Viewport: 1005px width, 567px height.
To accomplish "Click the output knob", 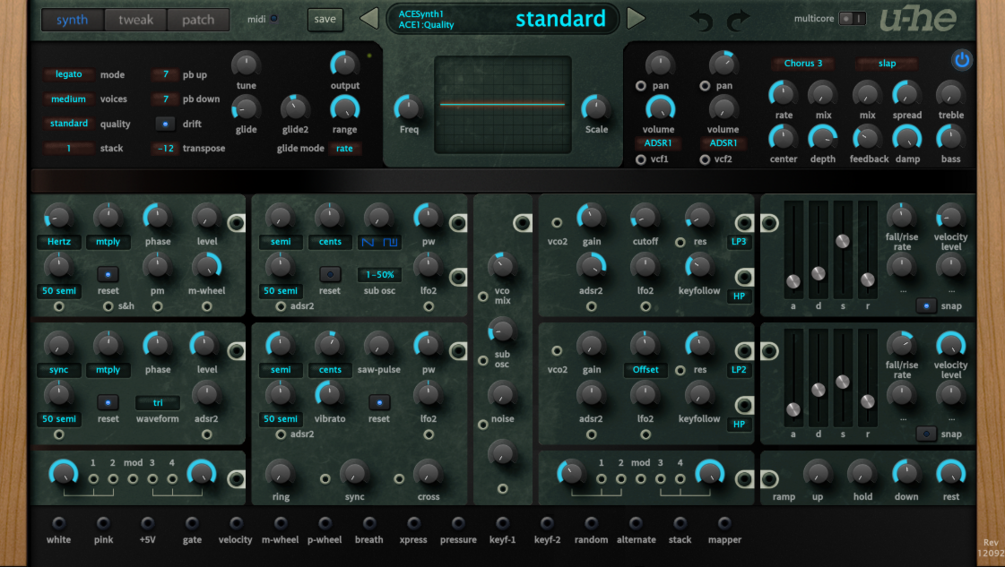I will 345,64.
